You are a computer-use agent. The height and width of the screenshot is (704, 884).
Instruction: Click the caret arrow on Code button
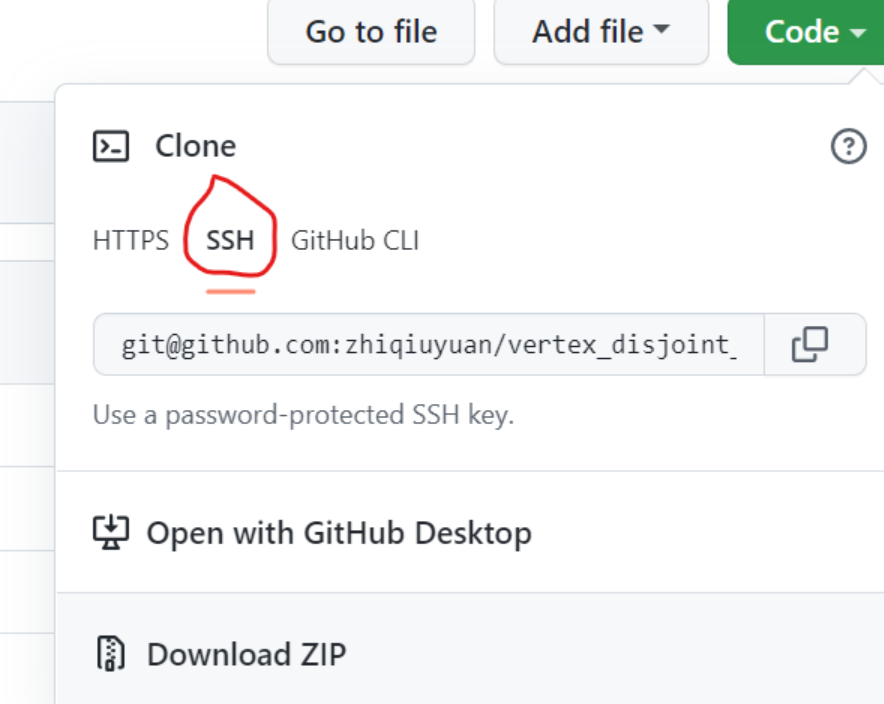tap(858, 32)
